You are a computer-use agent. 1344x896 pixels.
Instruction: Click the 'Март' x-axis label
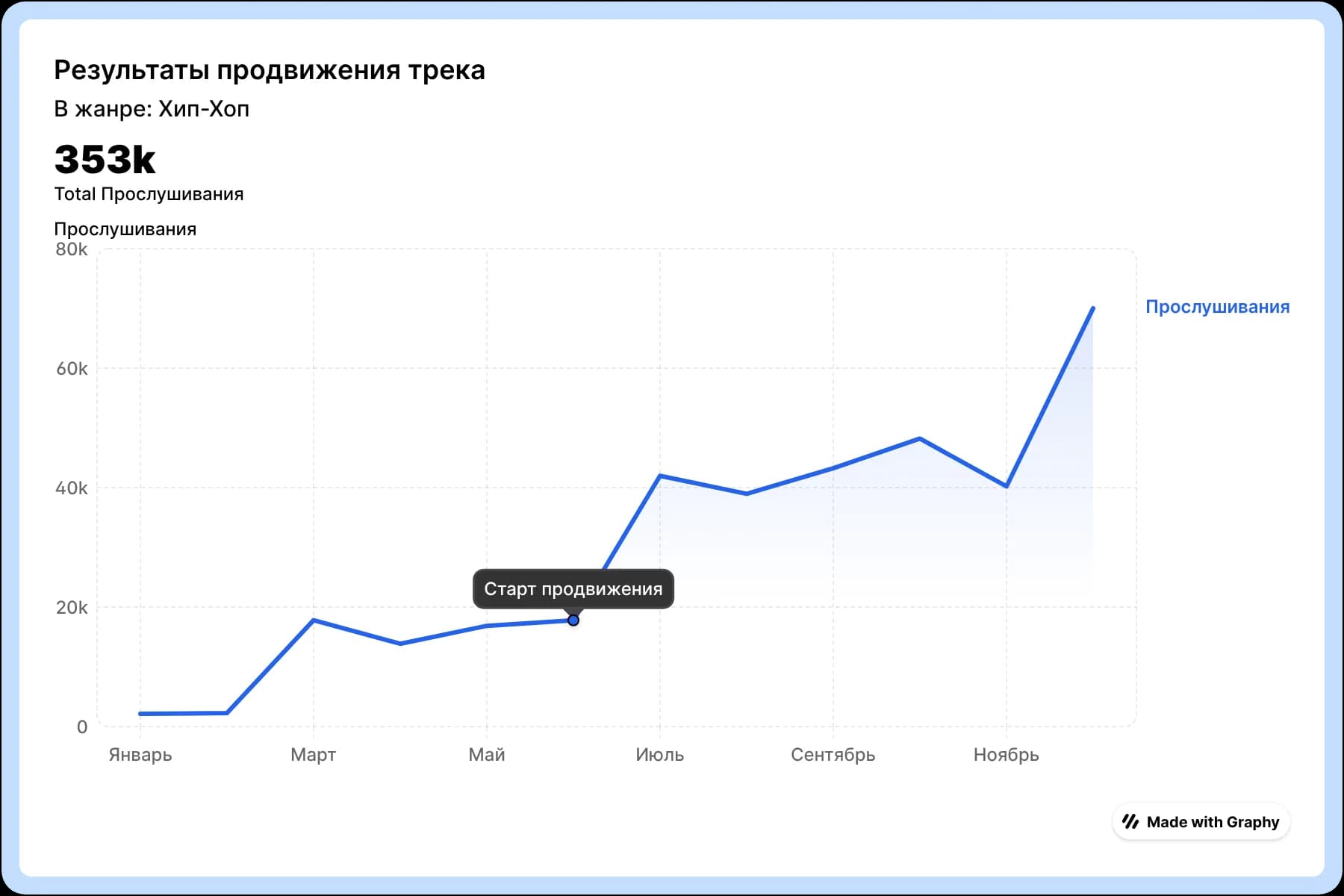(314, 755)
